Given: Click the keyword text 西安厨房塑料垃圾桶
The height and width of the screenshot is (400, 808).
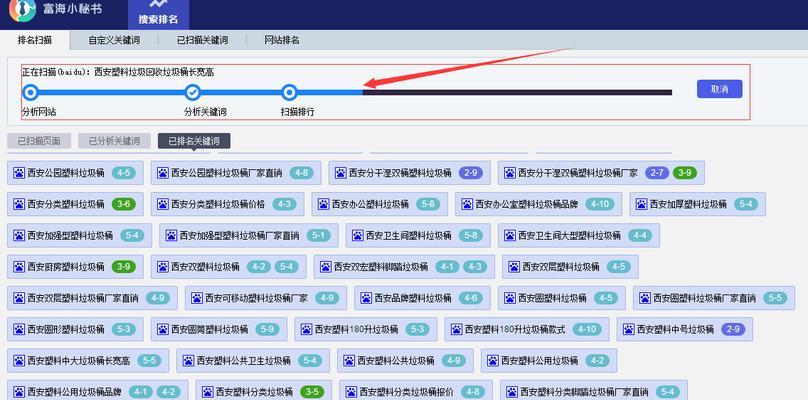Looking at the screenshot, I should pos(65,267).
